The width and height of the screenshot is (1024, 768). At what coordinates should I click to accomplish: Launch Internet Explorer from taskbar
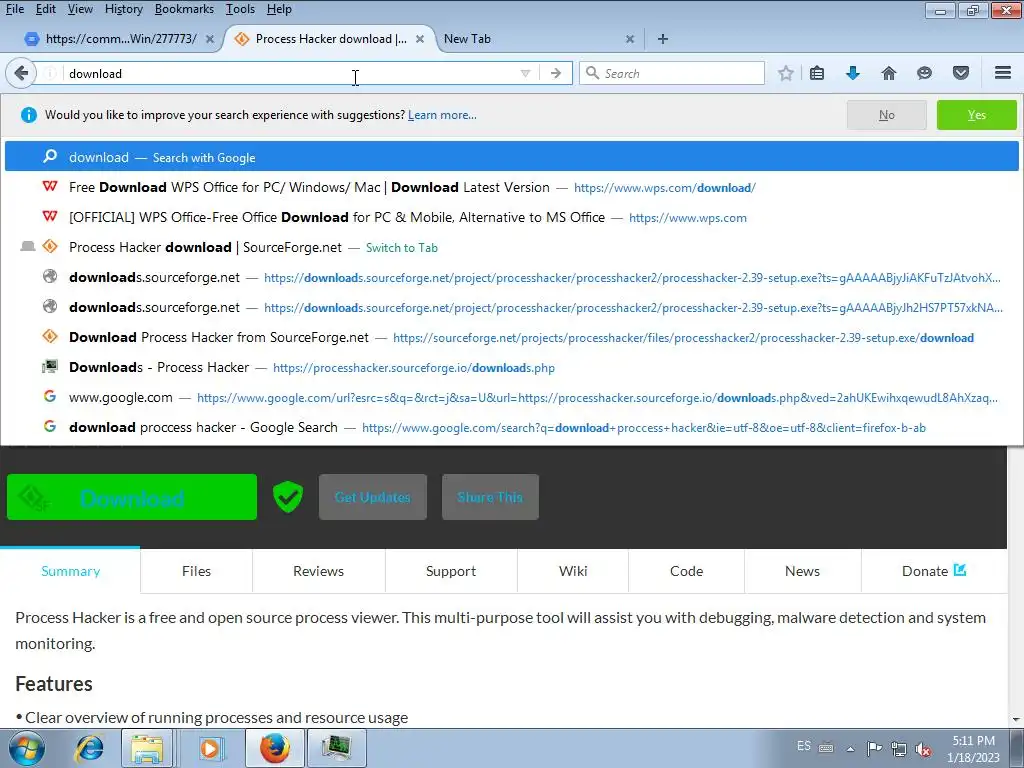(x=89, y=748)
